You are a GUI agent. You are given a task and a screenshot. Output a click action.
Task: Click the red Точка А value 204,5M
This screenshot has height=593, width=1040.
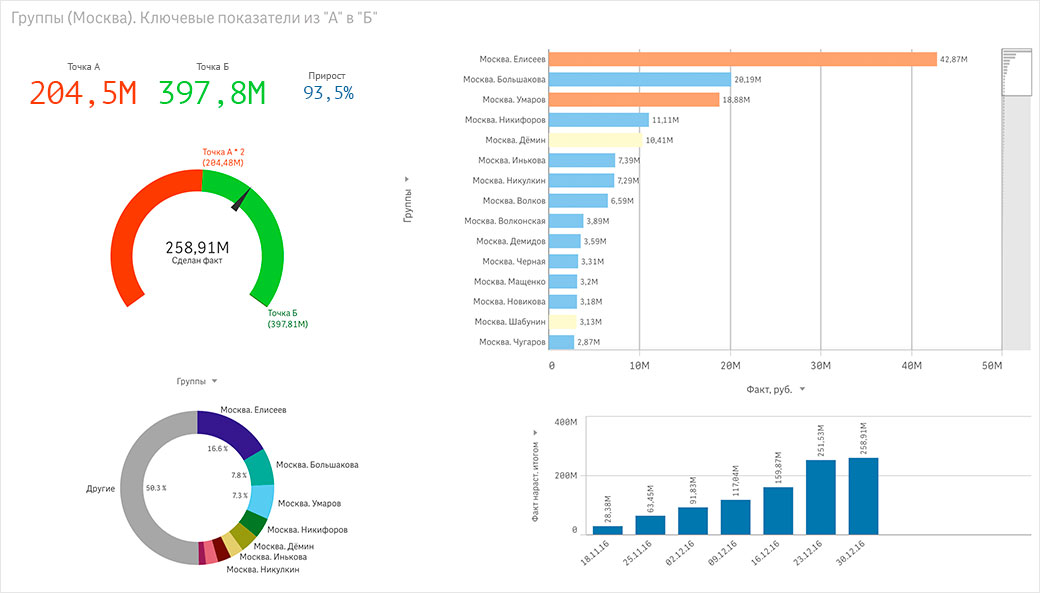coord(82,93)
